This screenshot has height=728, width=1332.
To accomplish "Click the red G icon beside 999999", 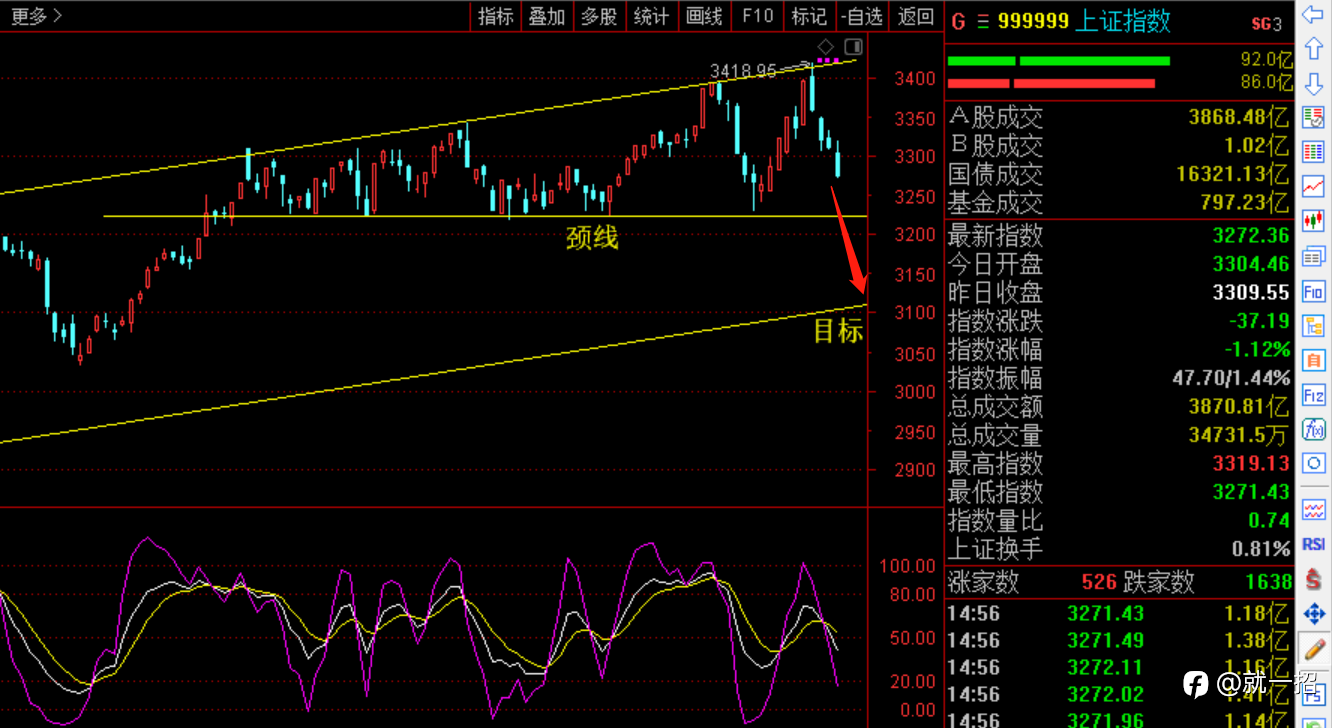I will click(x=958, y=21).
